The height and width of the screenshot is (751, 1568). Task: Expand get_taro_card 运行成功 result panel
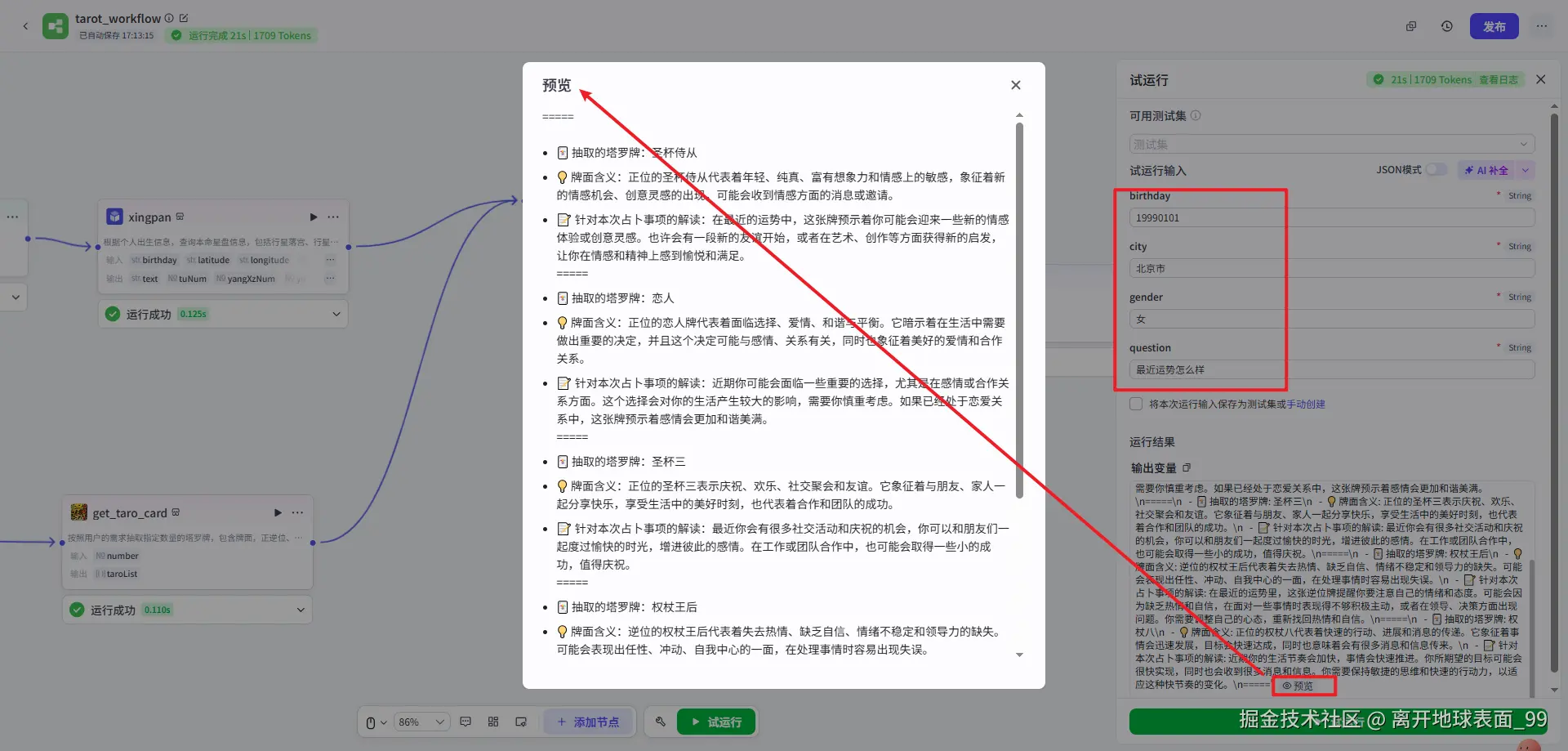pos(301,610)
